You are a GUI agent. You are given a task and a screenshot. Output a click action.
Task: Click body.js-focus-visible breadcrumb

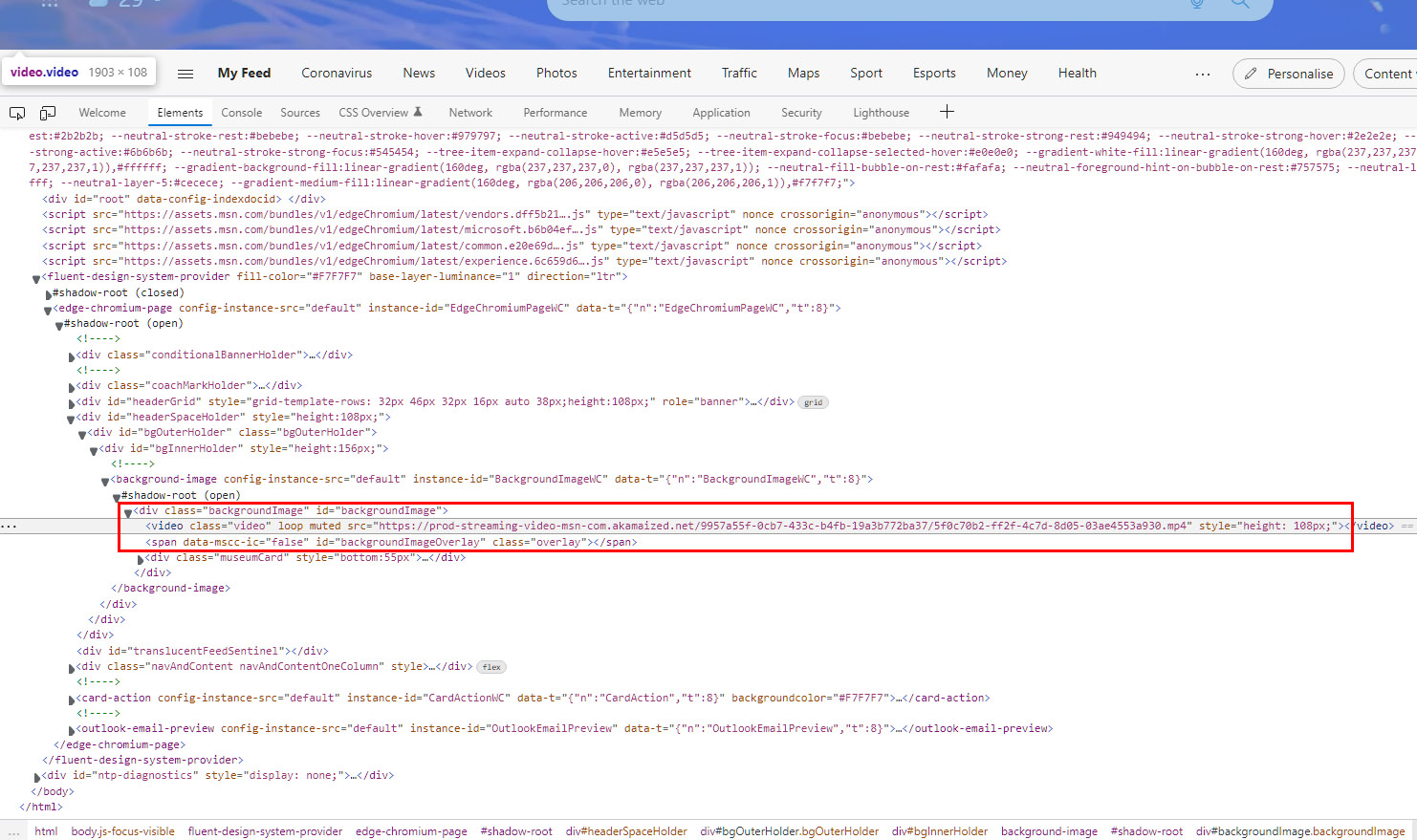tap(123, 831)
